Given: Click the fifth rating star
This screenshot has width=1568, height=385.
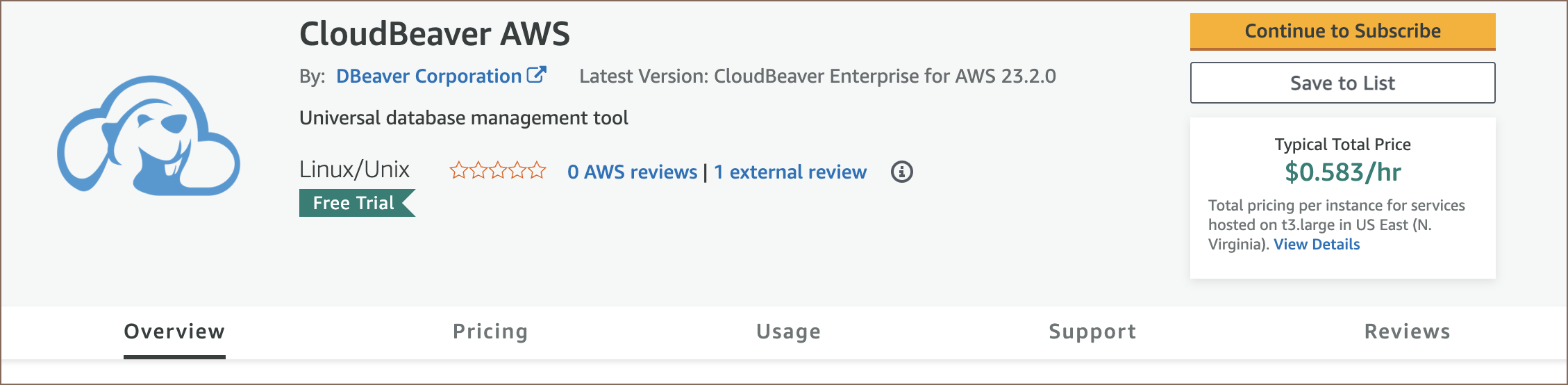Looking at the screenshot, I should pos(537,170).
